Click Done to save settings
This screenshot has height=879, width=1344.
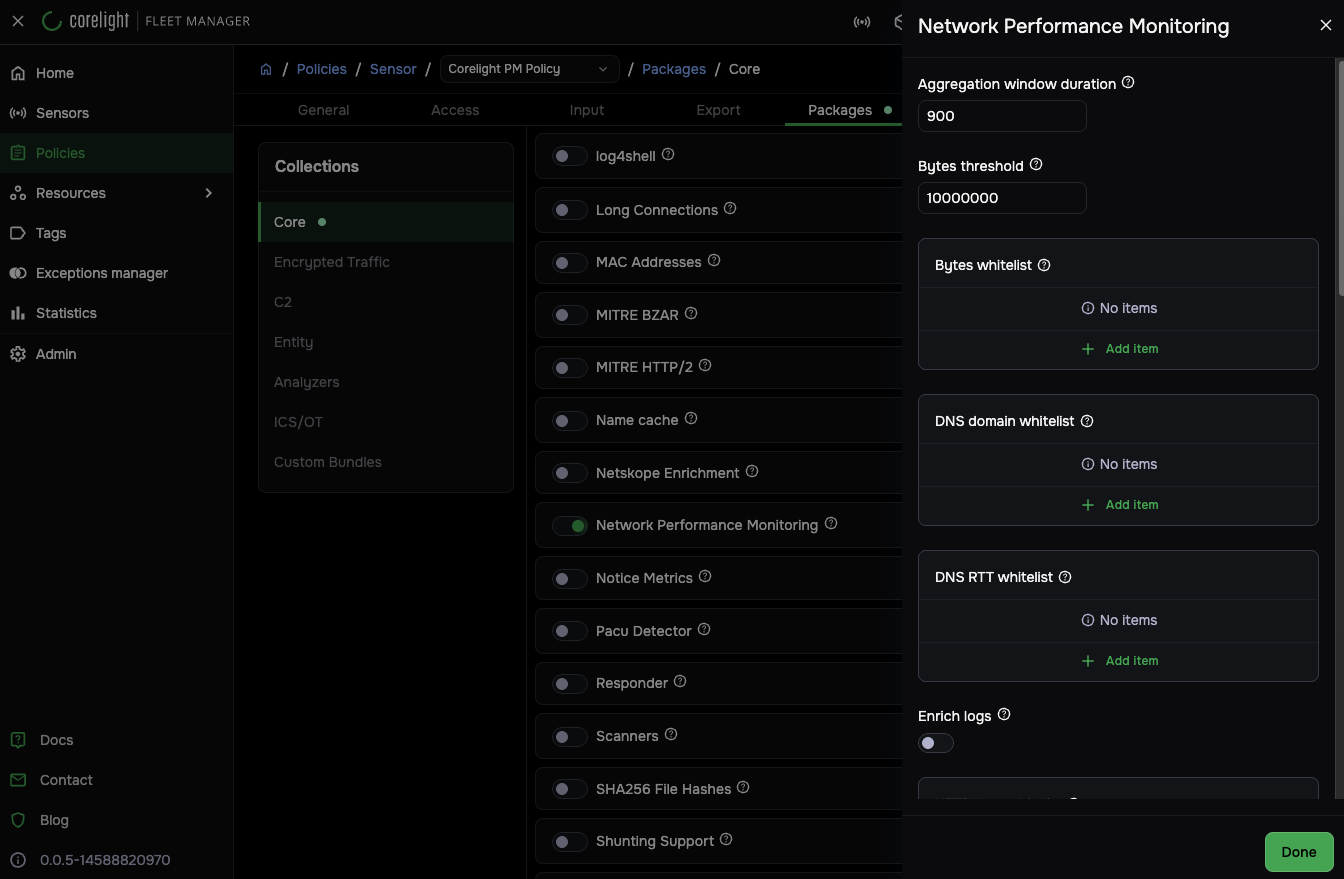[1299, 852]
